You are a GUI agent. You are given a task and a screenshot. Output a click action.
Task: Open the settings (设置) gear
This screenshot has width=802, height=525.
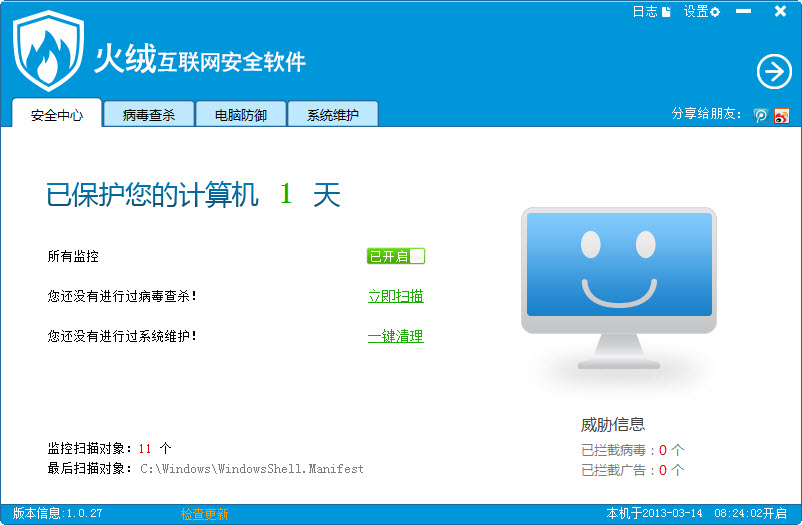tap(702, 11)
